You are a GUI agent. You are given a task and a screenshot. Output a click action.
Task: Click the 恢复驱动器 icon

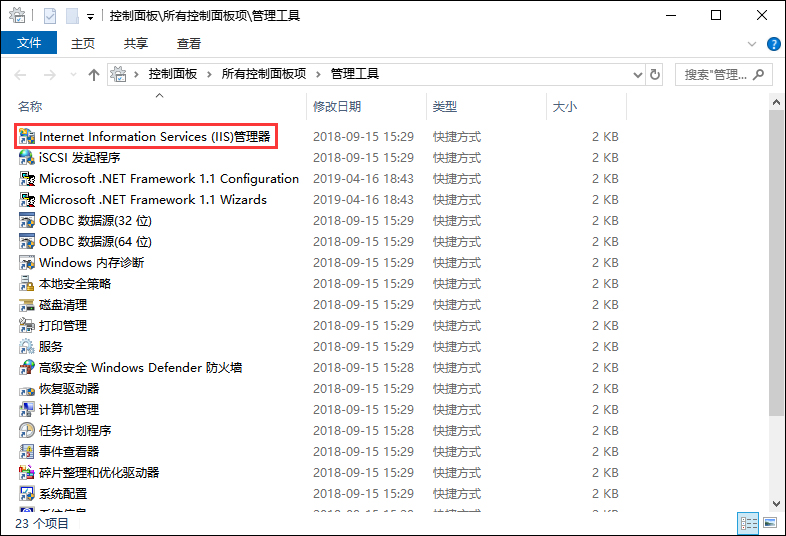(x=27, y=389)
